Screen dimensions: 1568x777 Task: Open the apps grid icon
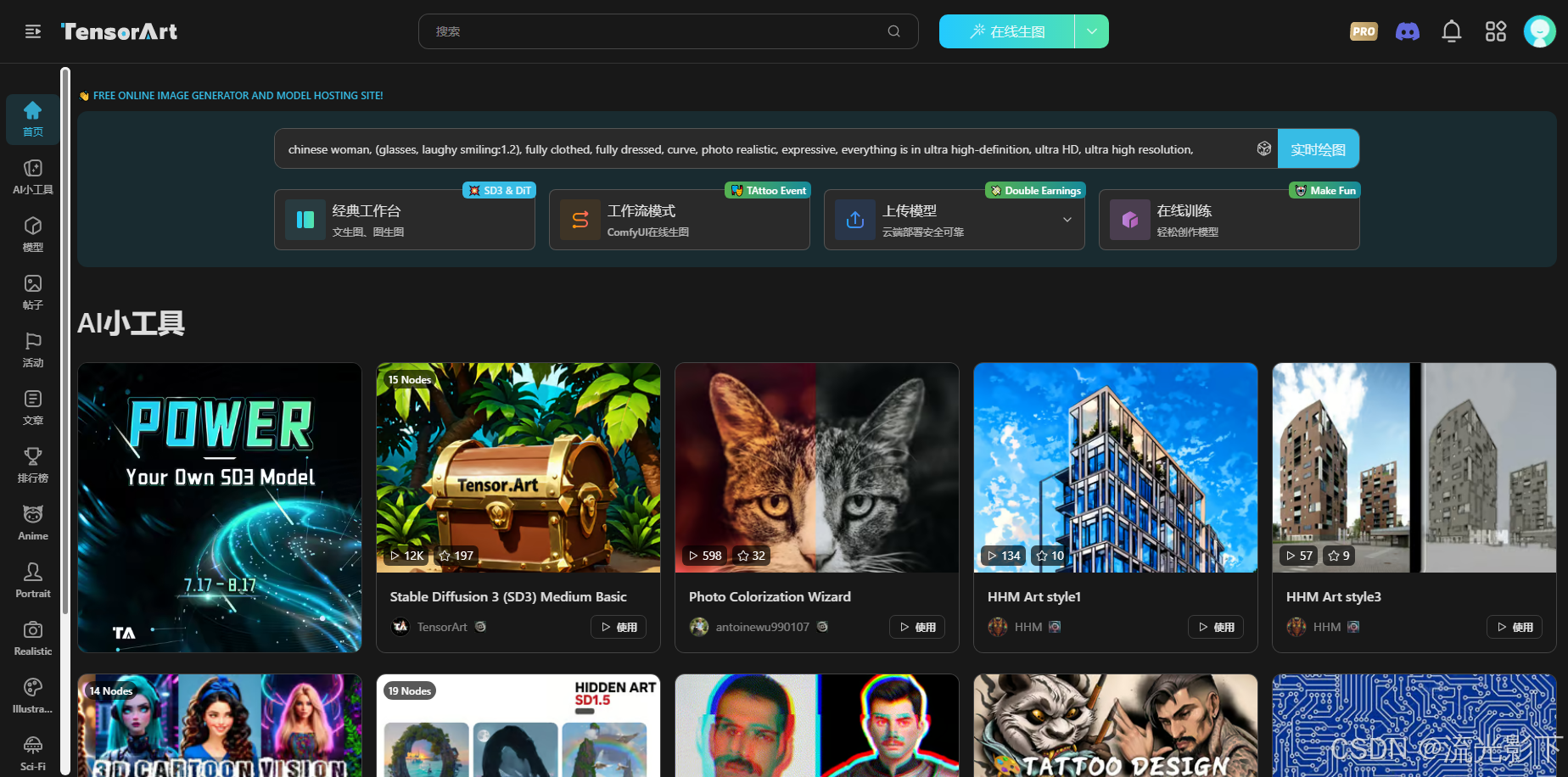coord(1496,31)
